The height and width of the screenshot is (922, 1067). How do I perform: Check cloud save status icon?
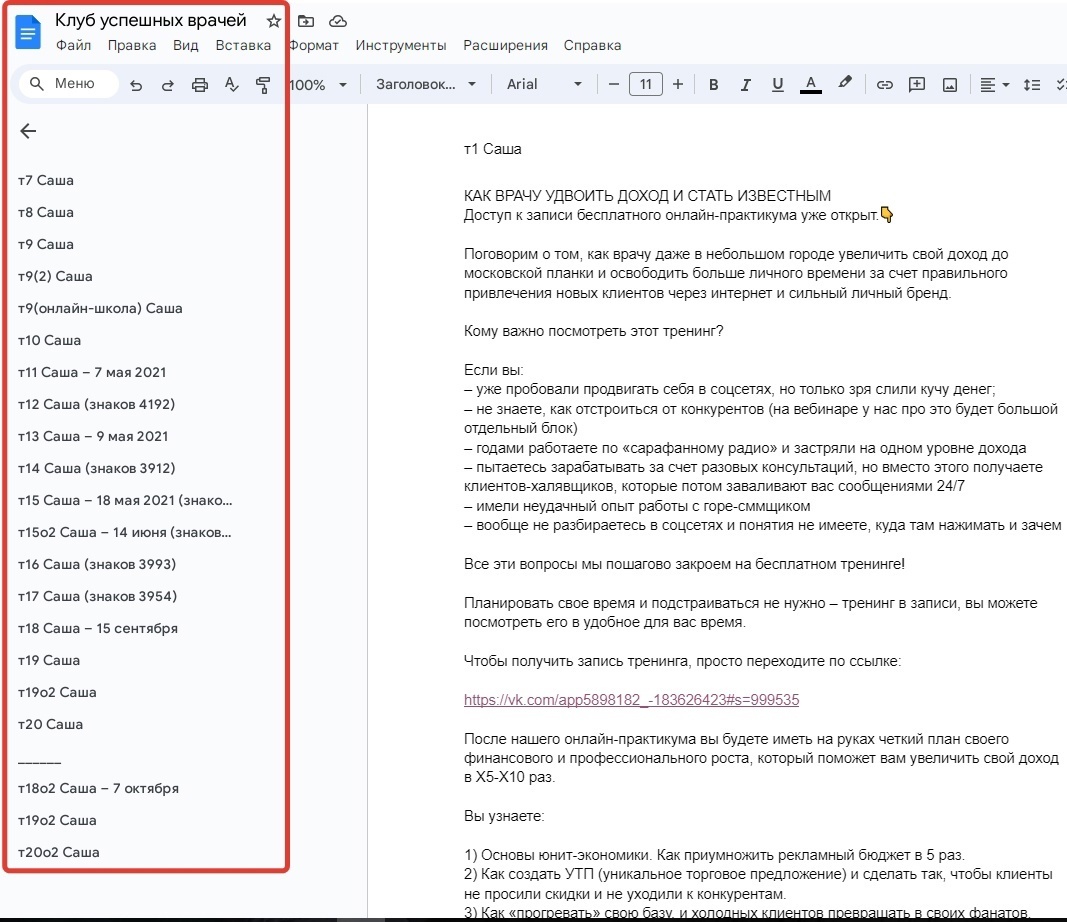[x=338, y=21]
